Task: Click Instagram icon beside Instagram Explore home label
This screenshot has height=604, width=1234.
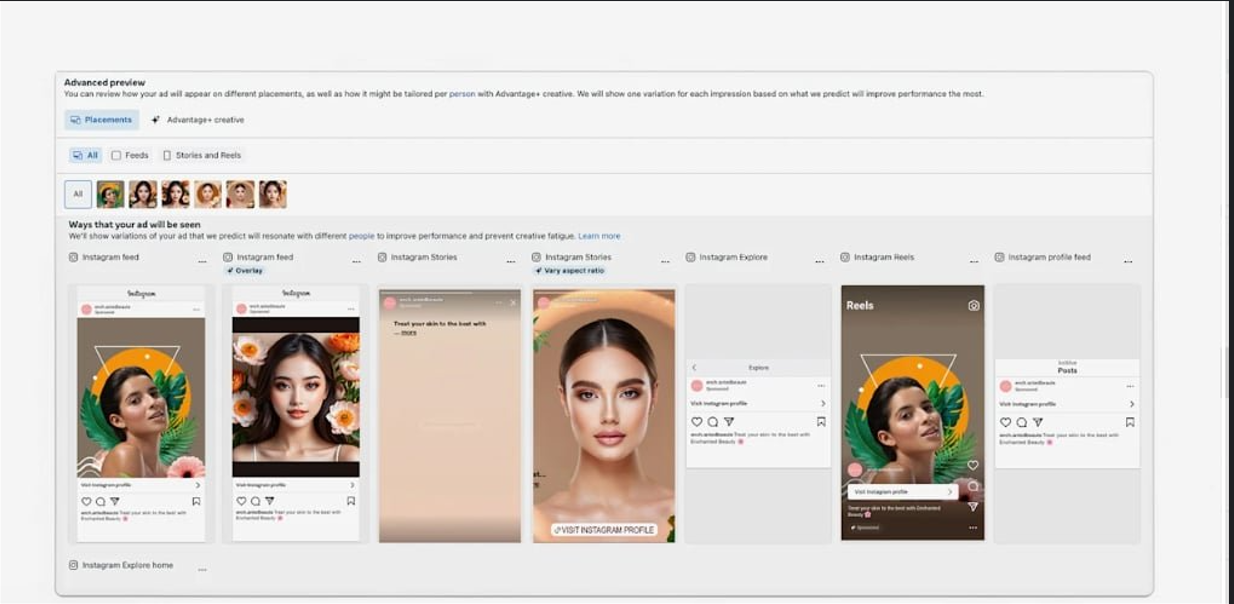Action: tap(73, 565)
